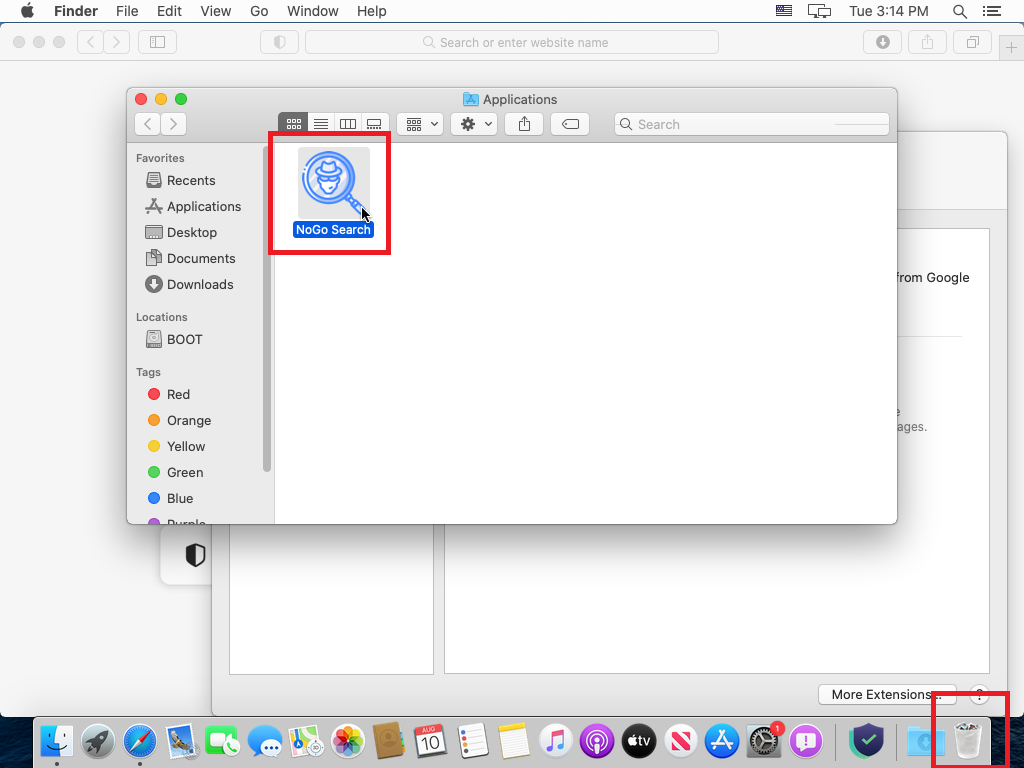Click the Safari address search field
The width and height of the screenshot is (1024, 768).
coord(512,42)
